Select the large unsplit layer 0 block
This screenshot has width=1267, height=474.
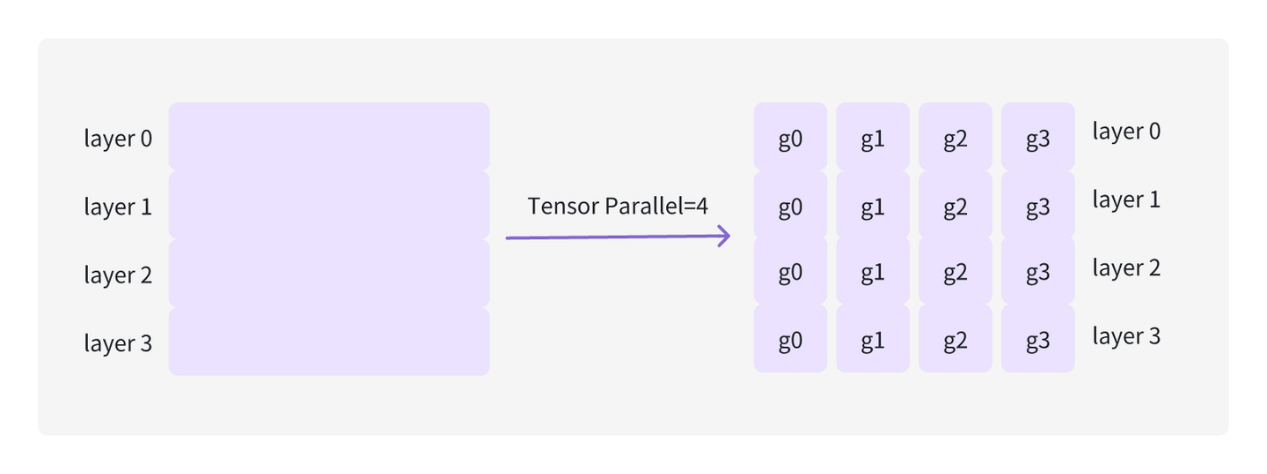pyautogui.click(x=329, y=137)
